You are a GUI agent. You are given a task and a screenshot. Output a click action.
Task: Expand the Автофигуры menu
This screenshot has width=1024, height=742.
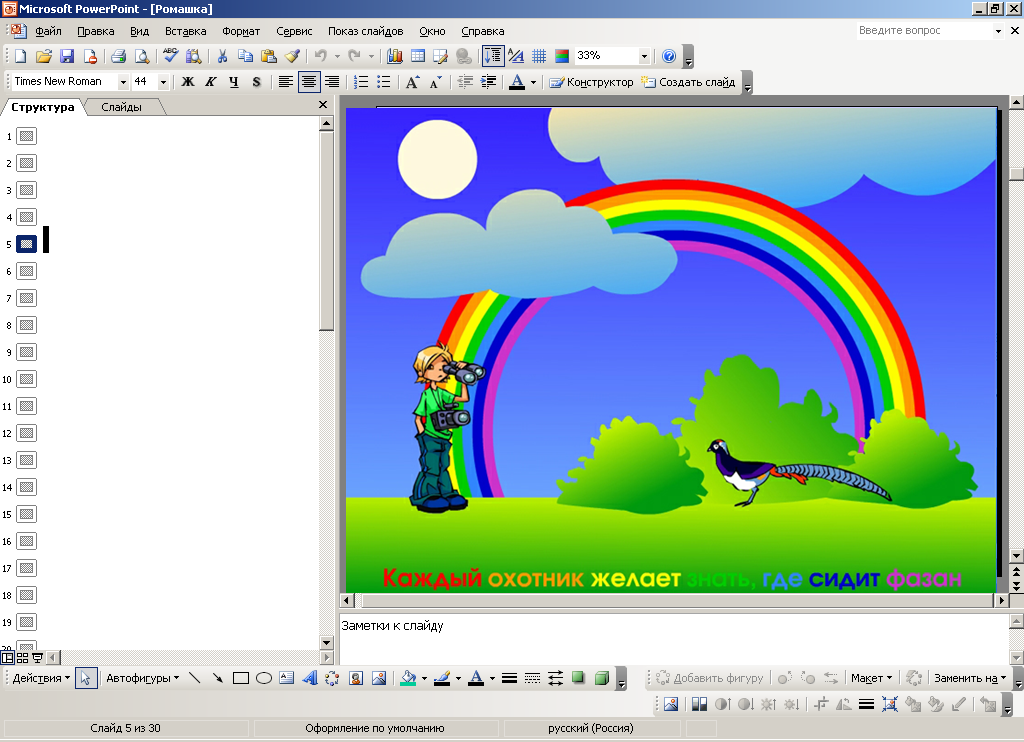point(142,678)
